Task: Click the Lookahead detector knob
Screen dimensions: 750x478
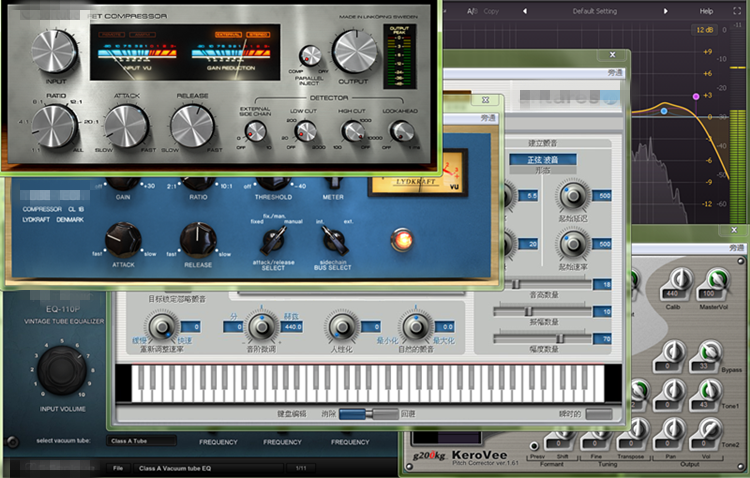Action: coord(402,131)
